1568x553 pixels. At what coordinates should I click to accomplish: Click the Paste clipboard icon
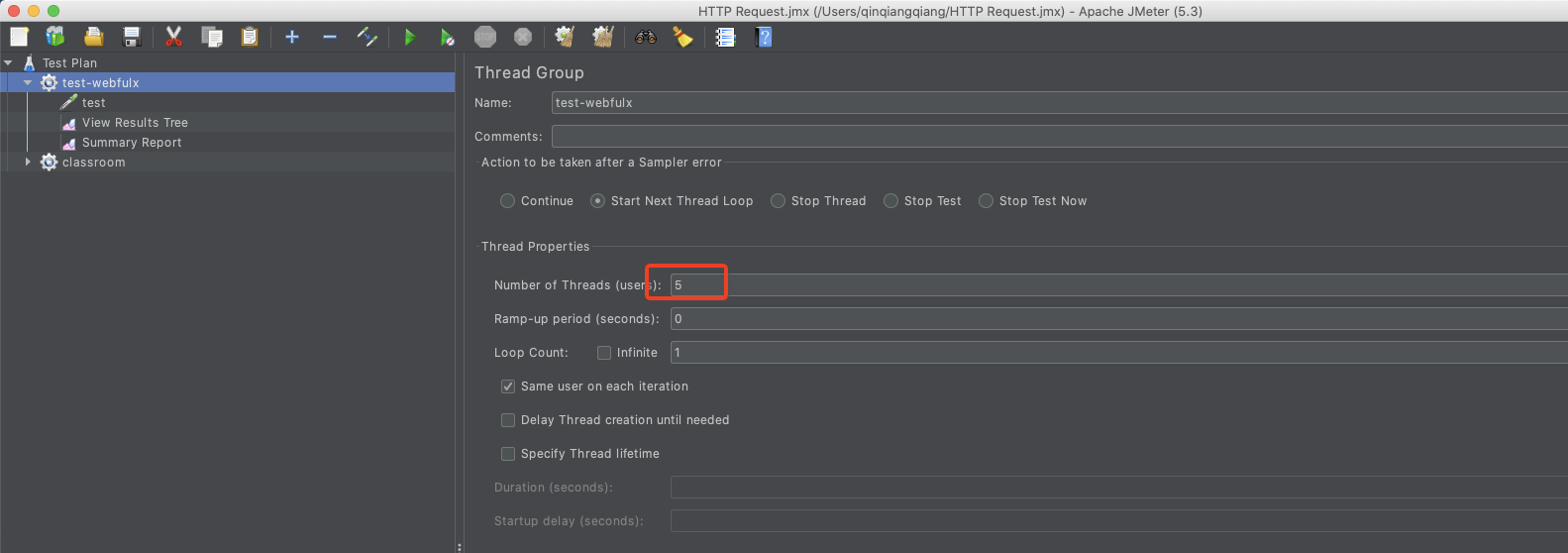click(250, 37)
